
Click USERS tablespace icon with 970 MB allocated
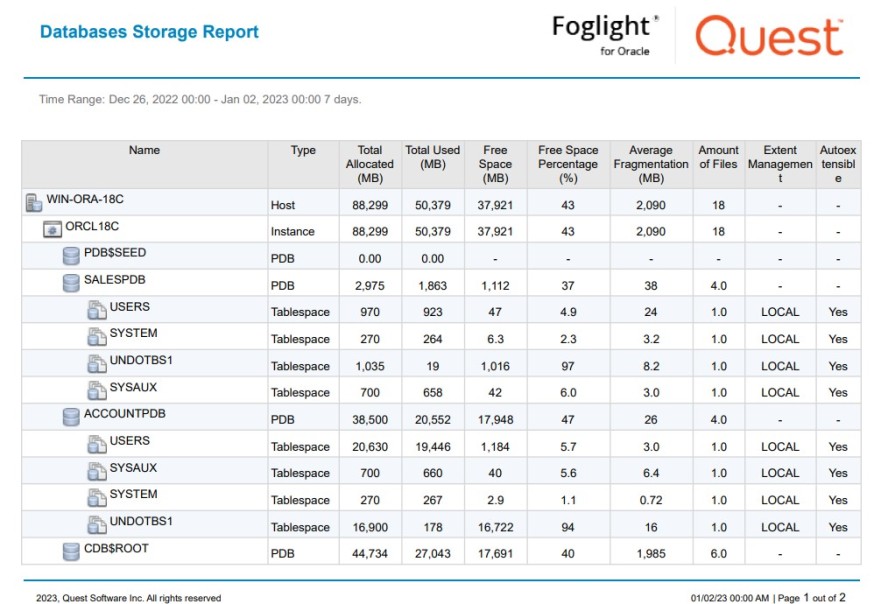(97, 310)
